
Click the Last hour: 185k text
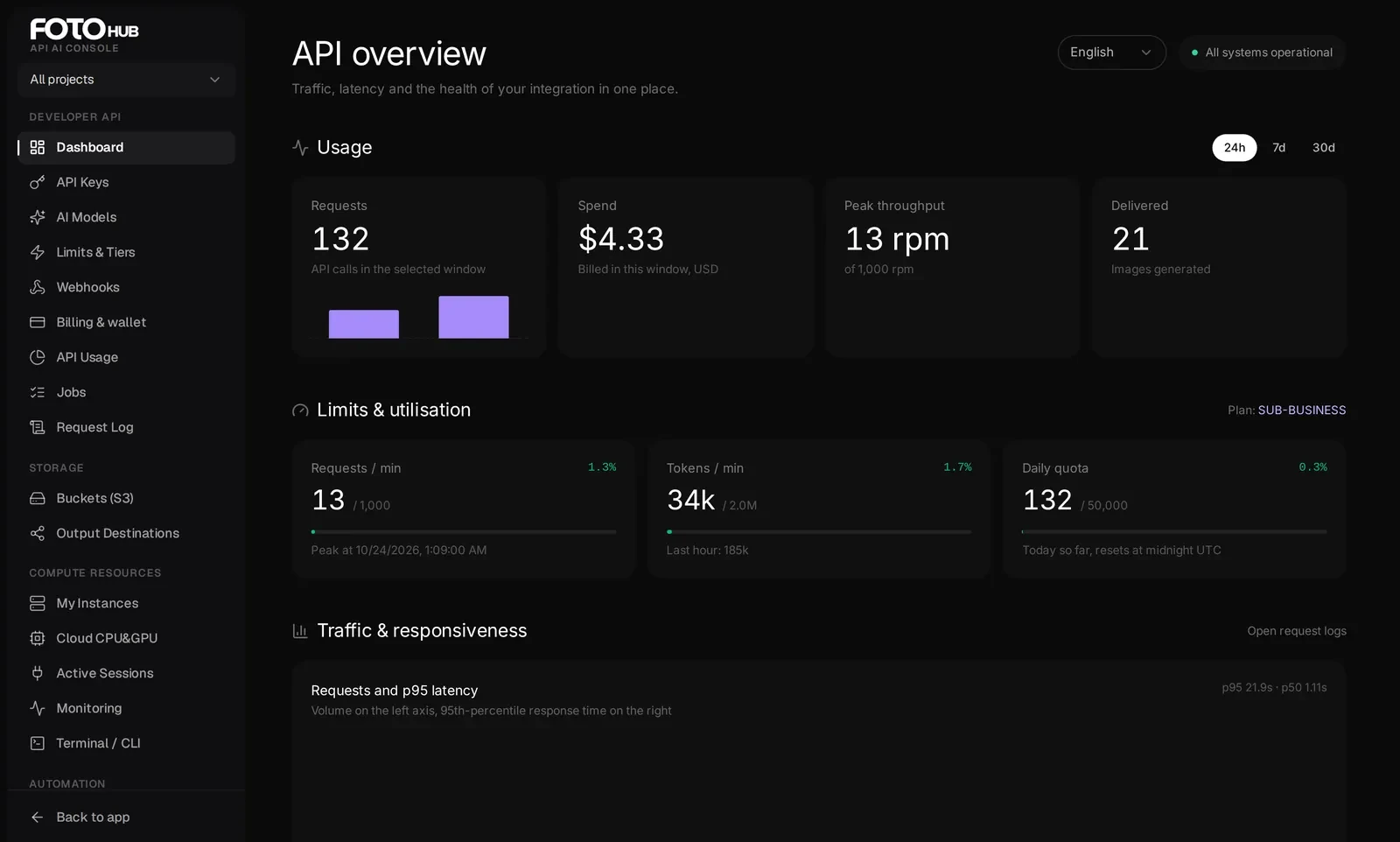(707, 551)
